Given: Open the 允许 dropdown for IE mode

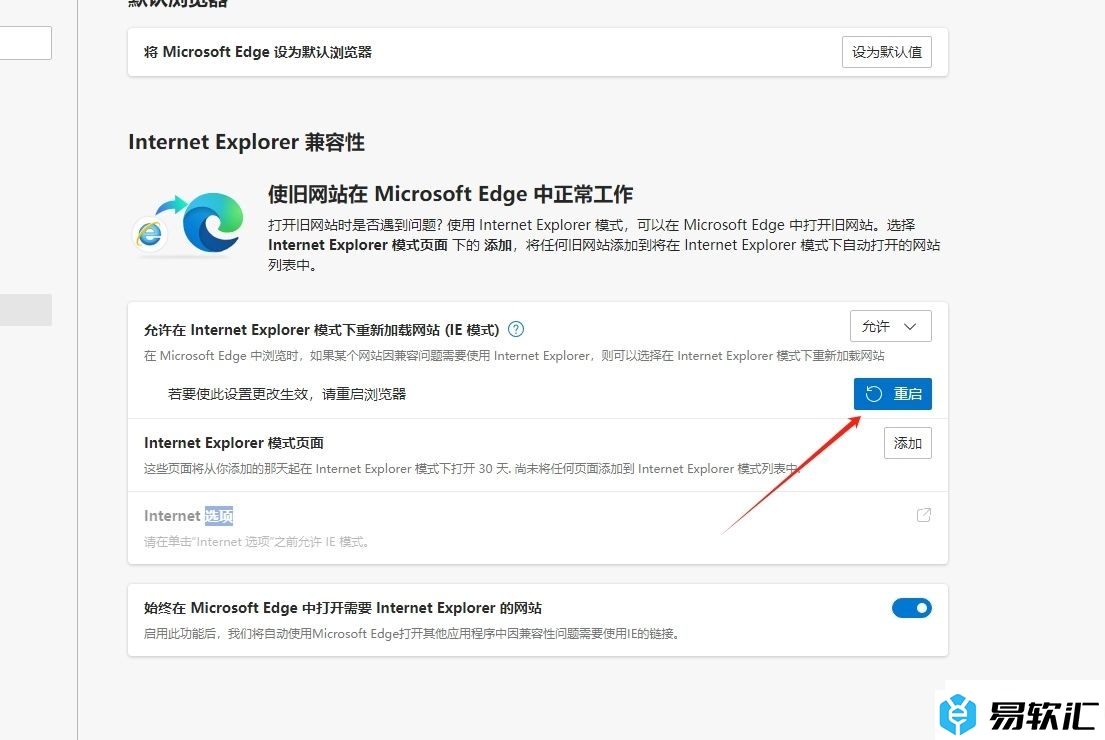Looking at the screenshot, I should click(x=891, y=326).
